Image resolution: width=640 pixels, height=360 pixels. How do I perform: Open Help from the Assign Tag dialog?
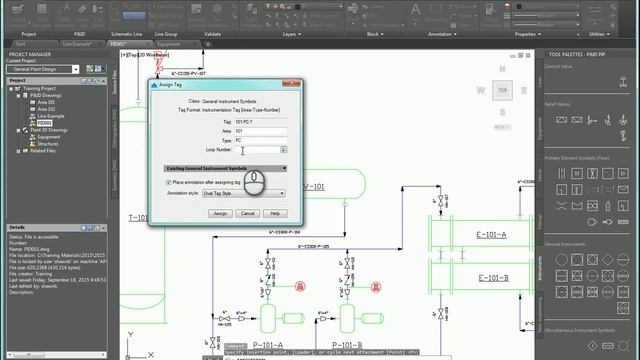pos(275,213)
